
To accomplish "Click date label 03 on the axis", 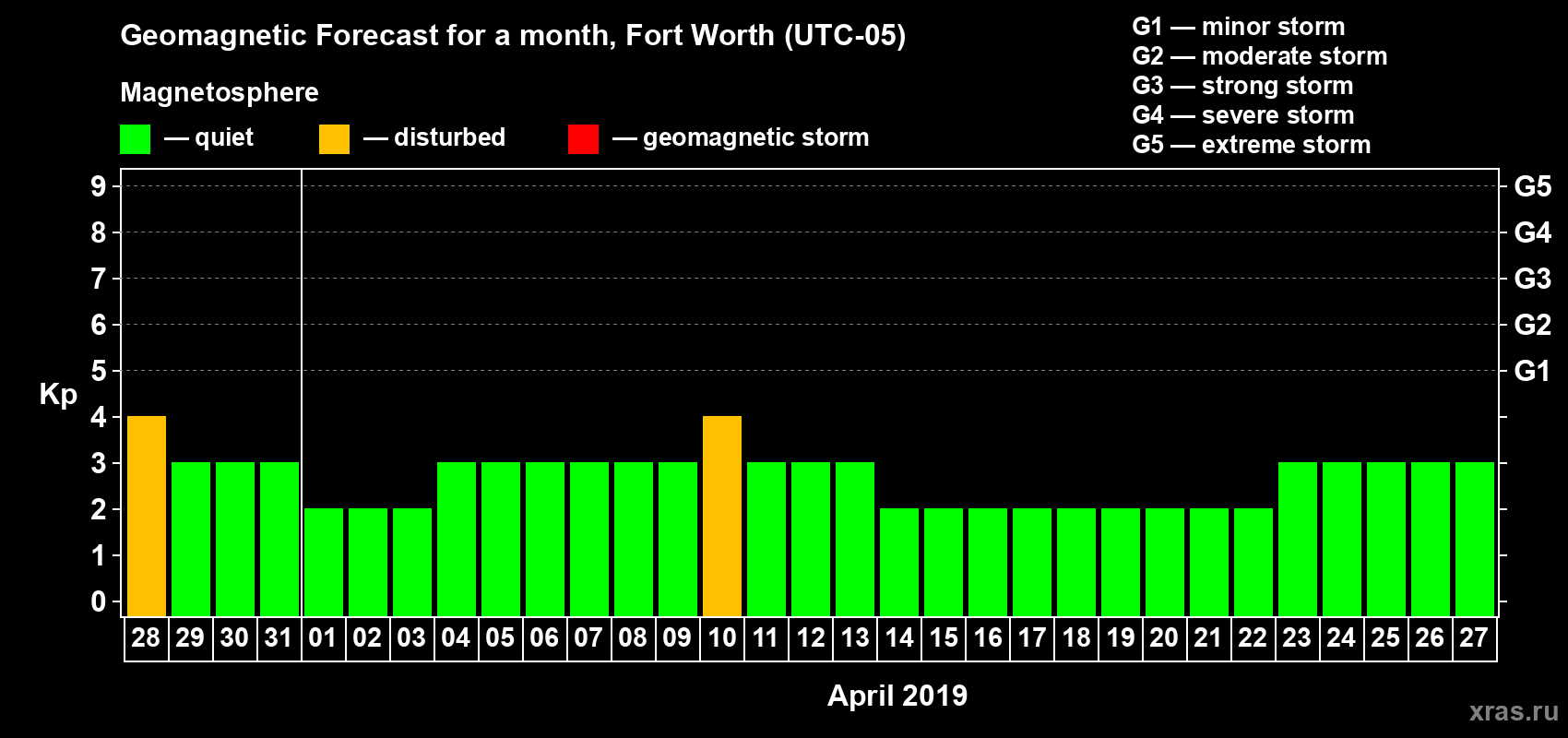I will (411, 638).
